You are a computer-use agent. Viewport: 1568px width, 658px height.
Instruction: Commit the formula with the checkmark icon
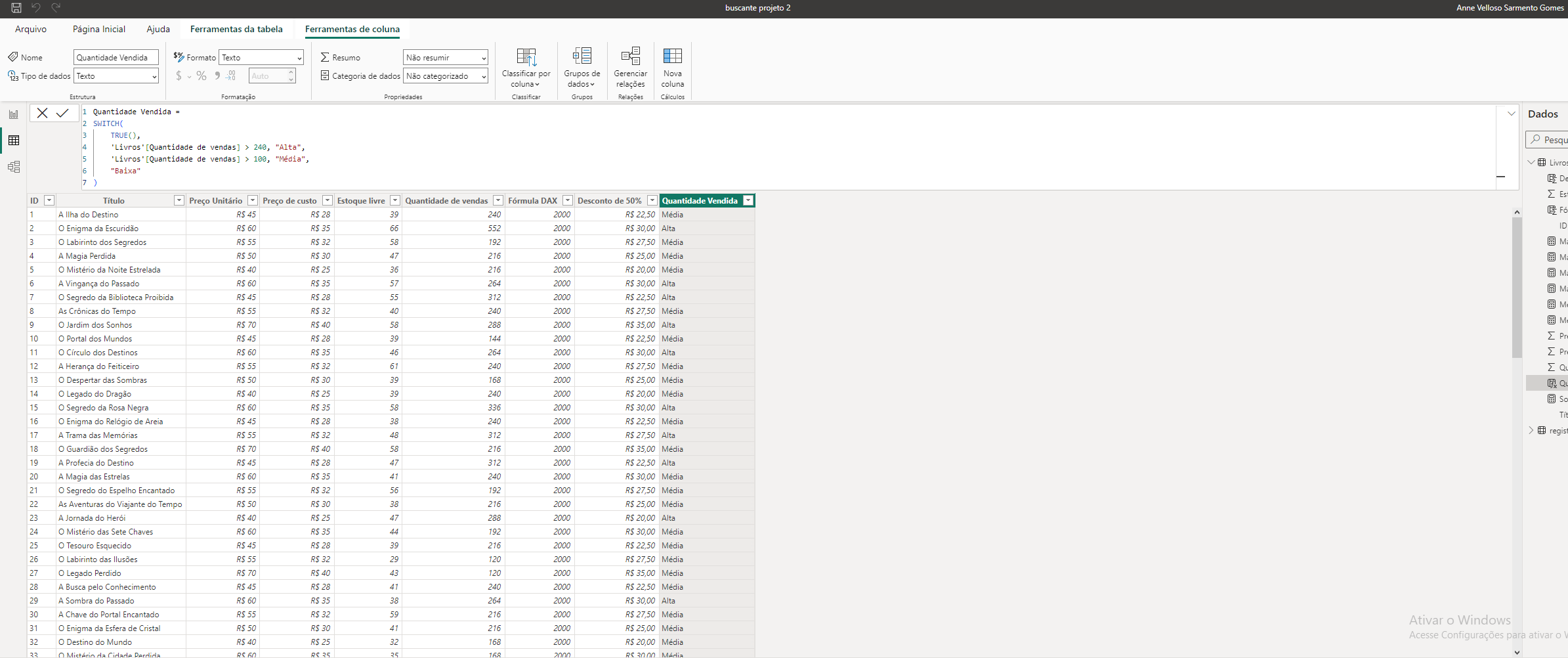(x=62, y=113)
